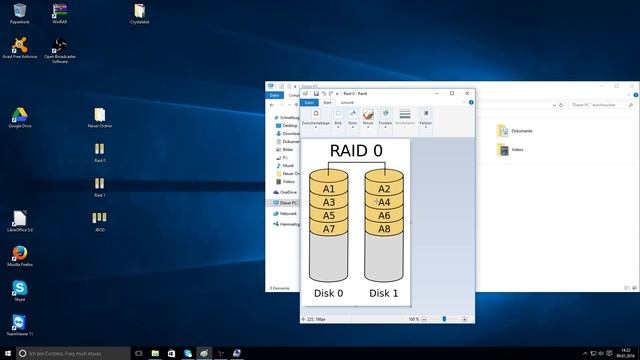Select the TeamViewer 11 desktop shortcut
The width and height of the screenshot is (640, 360).
[x=20, y=326]
